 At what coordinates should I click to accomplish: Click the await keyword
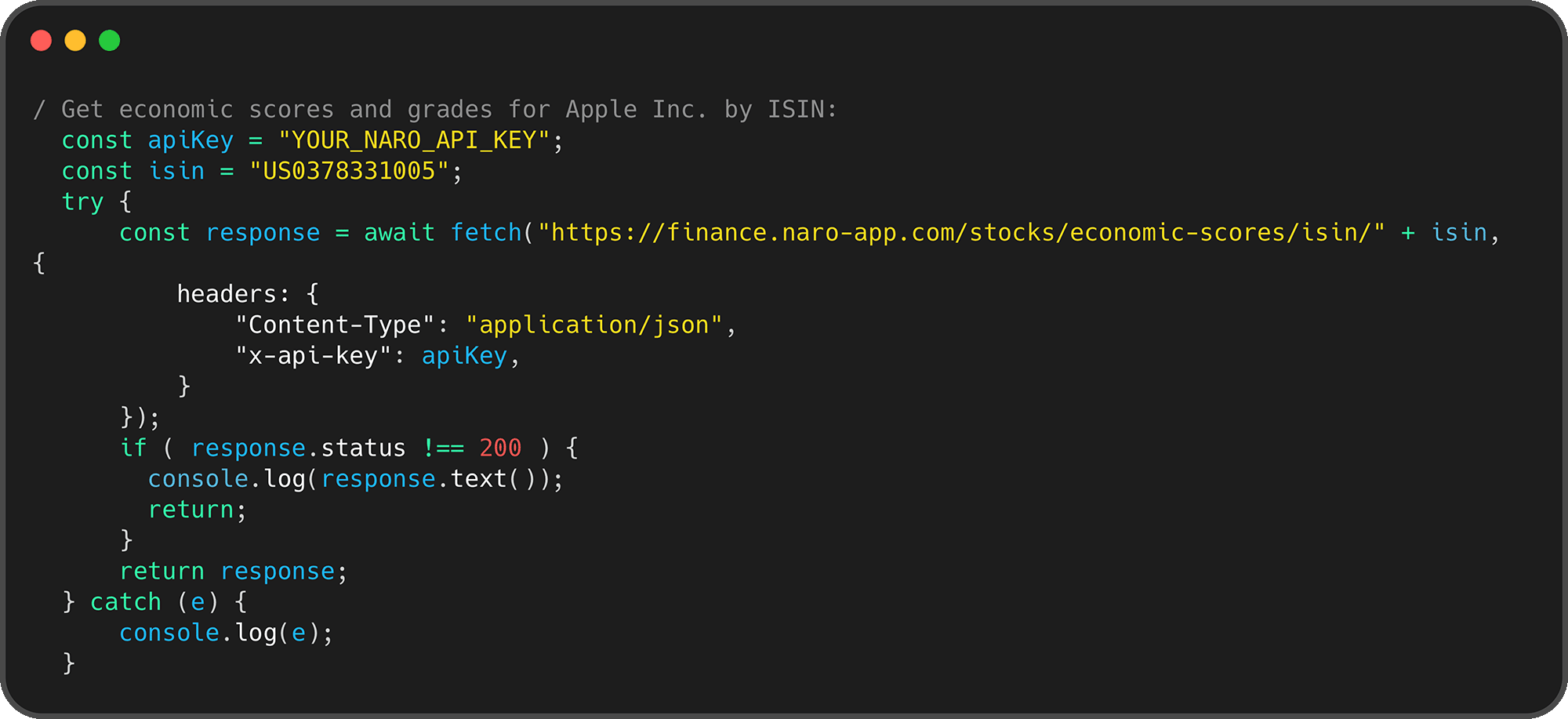(x=399, y=233)
